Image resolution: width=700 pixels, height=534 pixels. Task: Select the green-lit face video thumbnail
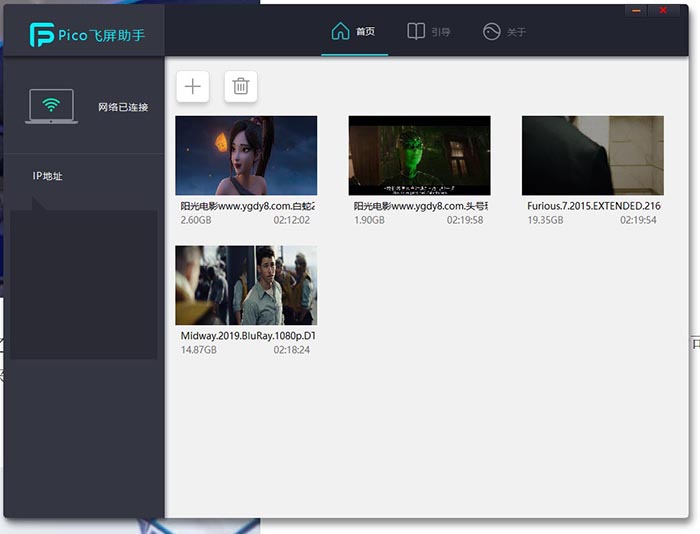coord(419,155)
